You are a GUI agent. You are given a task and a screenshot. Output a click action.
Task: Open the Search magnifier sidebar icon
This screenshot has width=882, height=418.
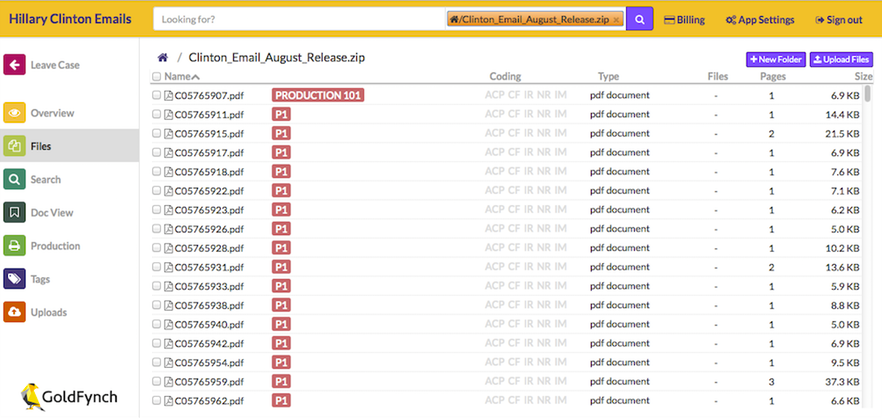coord(14,179)
